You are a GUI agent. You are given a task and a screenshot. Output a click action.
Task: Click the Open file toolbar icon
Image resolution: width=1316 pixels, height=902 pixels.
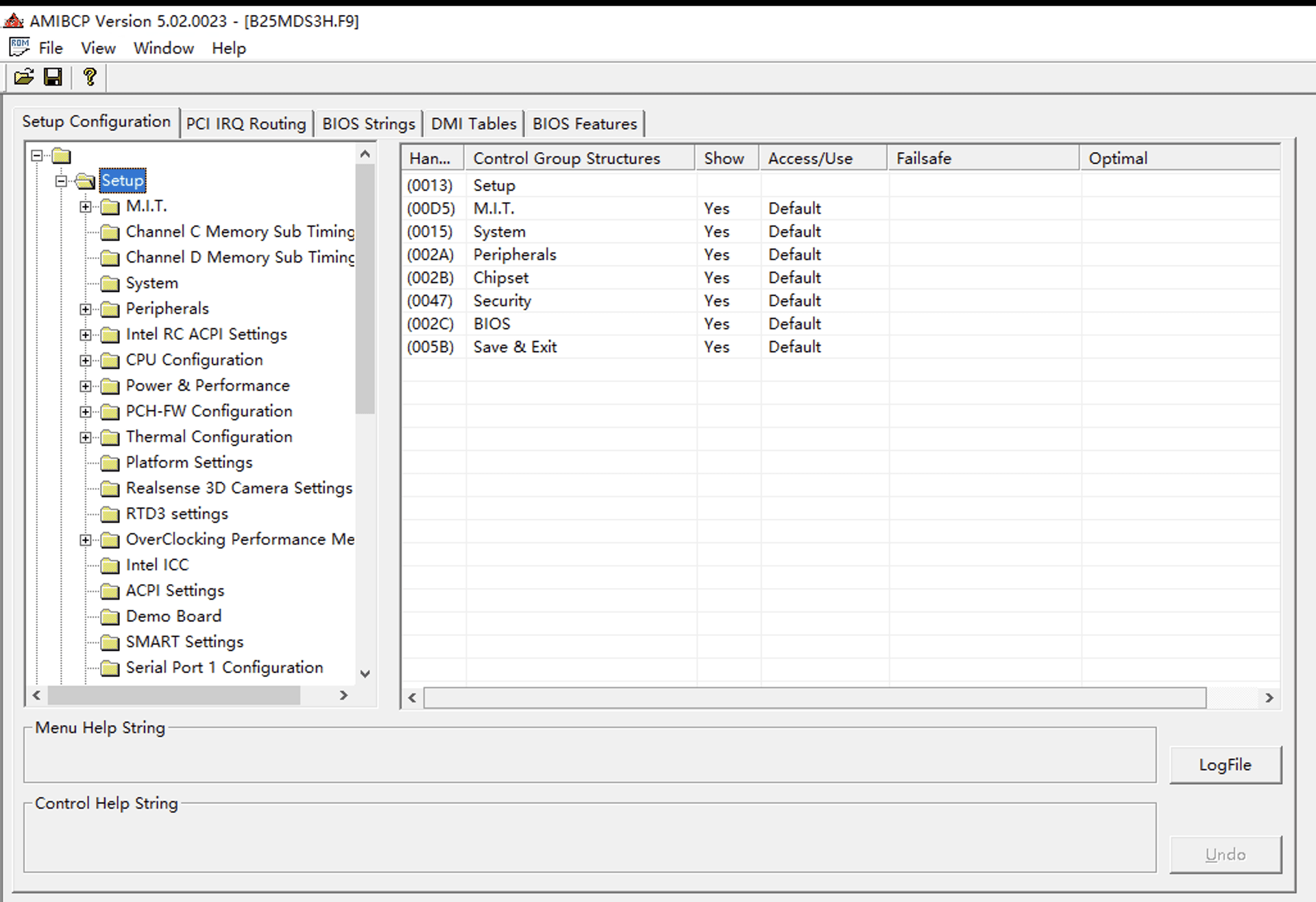[x=23, y=77]
